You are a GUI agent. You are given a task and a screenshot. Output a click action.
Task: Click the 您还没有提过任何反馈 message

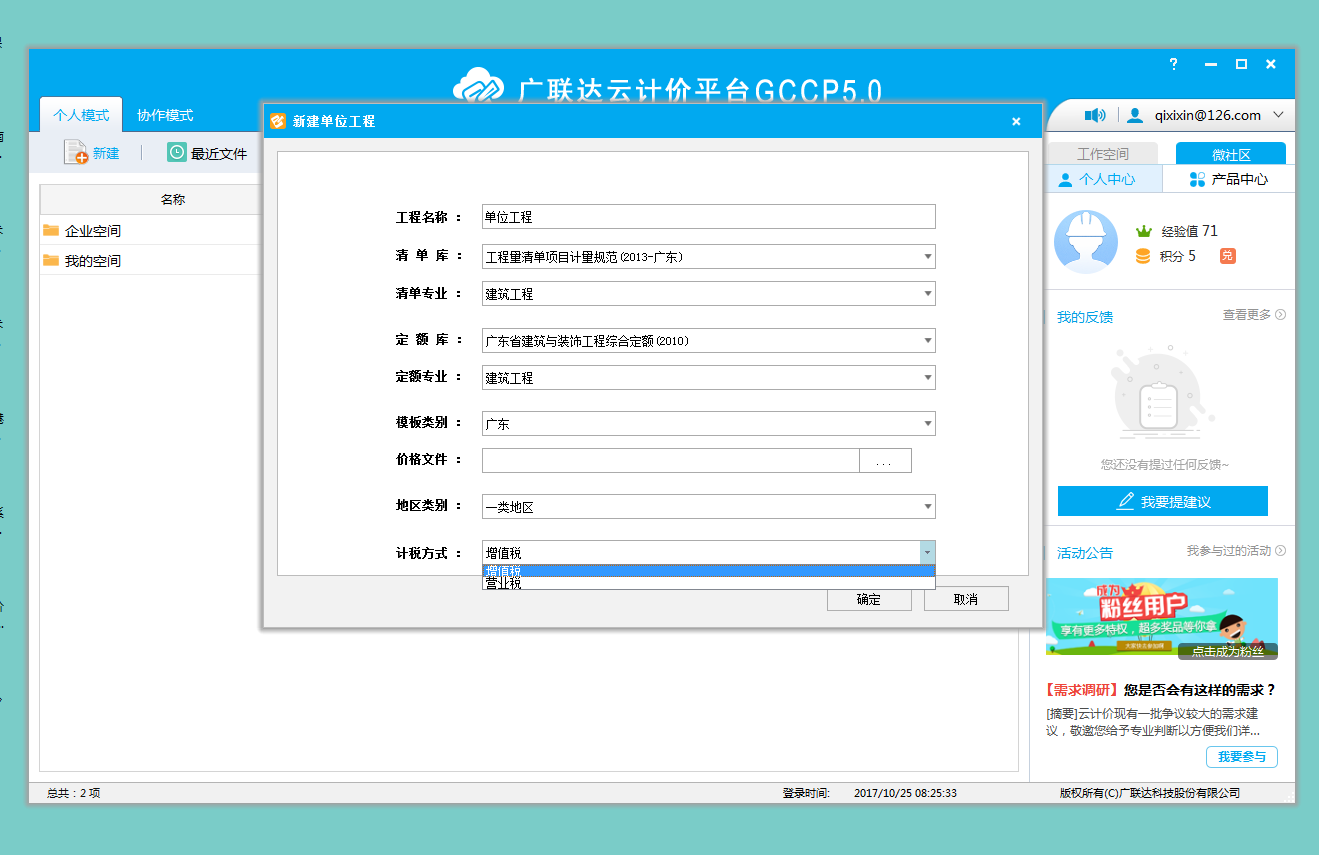(1164, 464)
